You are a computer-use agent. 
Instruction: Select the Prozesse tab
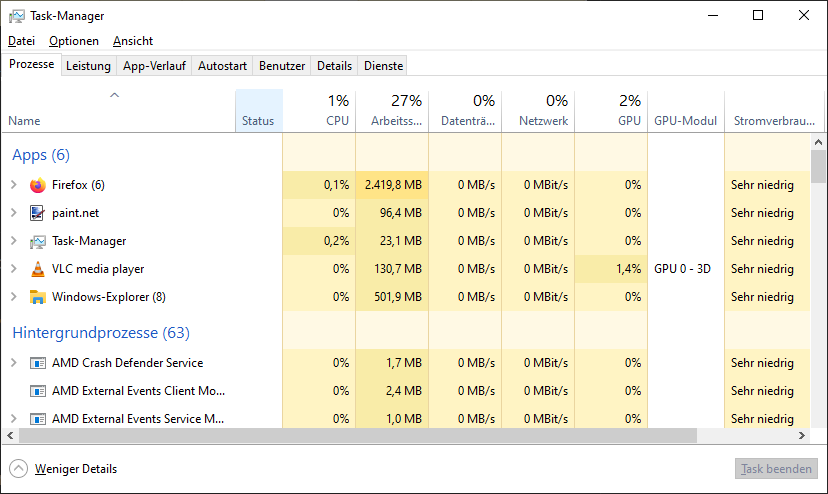(32, 64)
